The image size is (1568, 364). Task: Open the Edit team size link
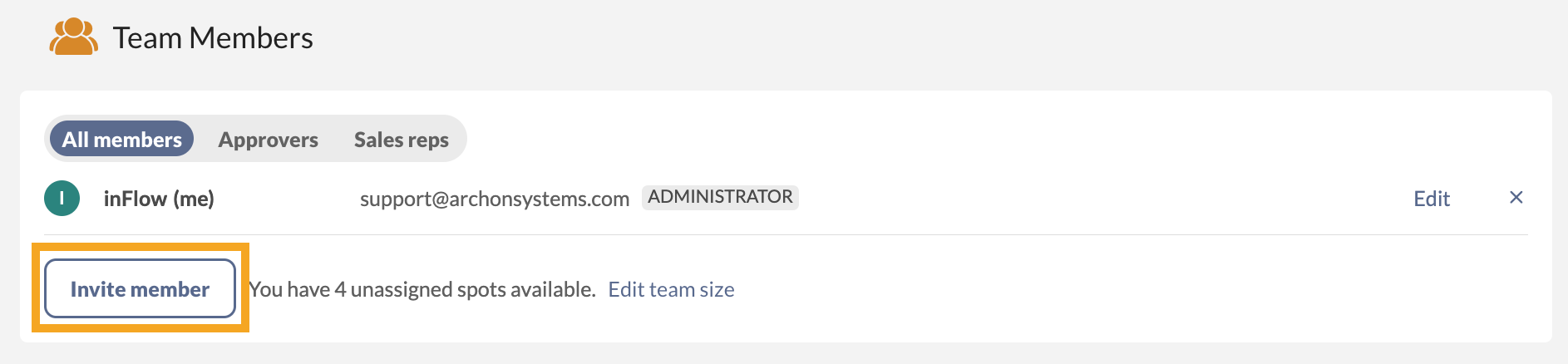click(671, 289)
